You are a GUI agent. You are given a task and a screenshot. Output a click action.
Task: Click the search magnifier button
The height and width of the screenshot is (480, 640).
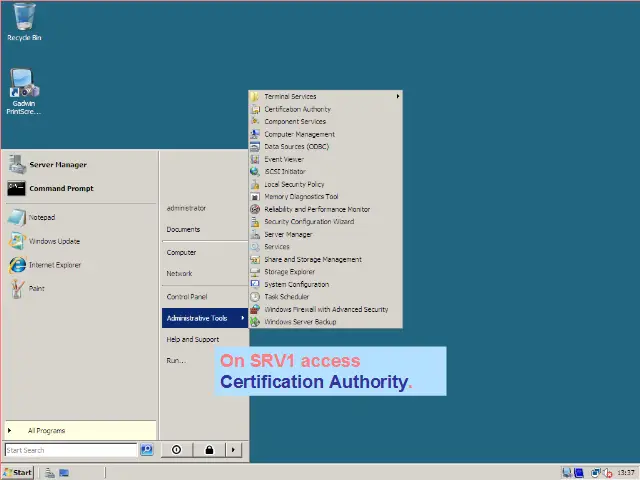pos(147,449)
